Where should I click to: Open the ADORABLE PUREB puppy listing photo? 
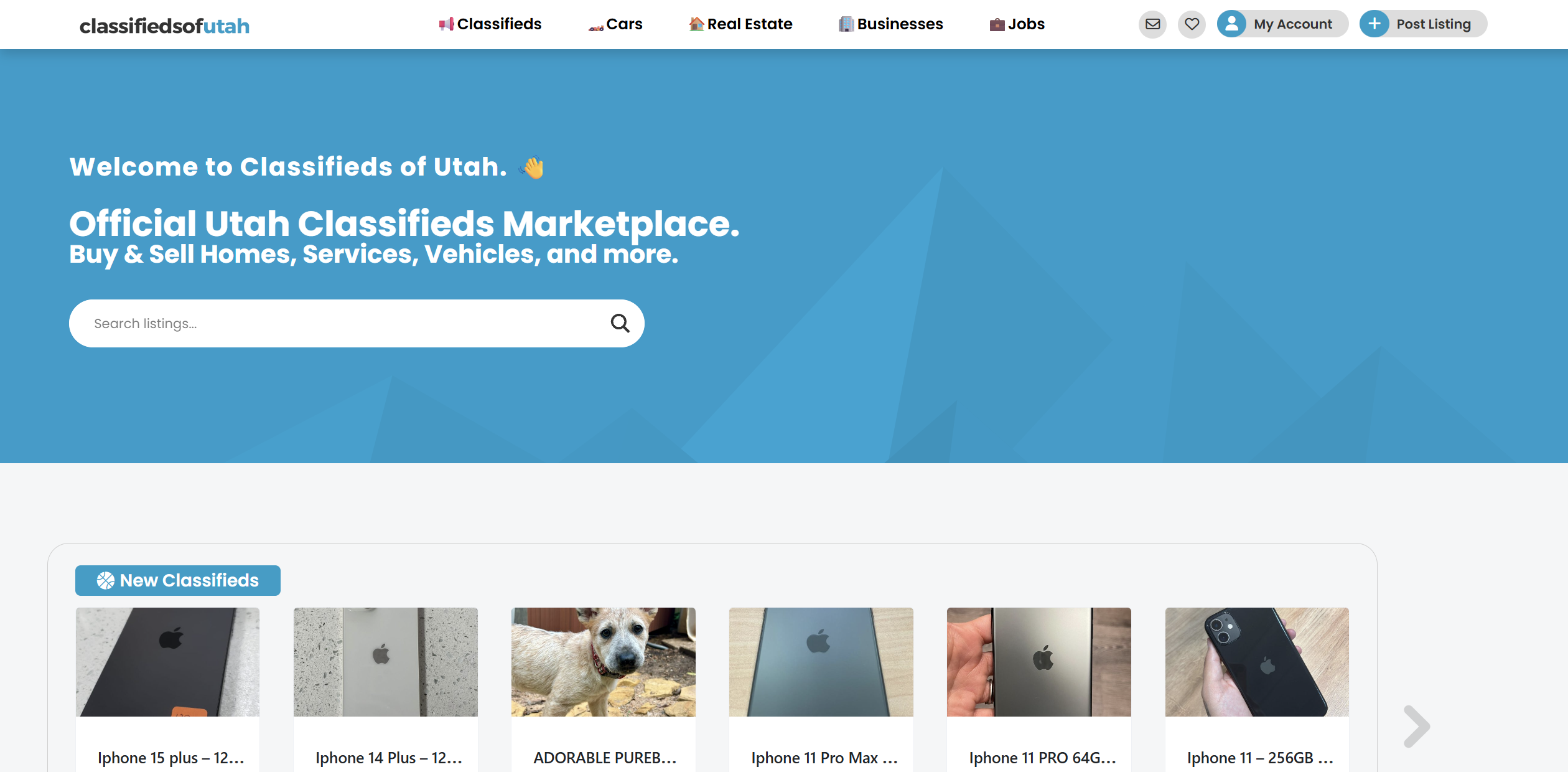coord(604,662)
